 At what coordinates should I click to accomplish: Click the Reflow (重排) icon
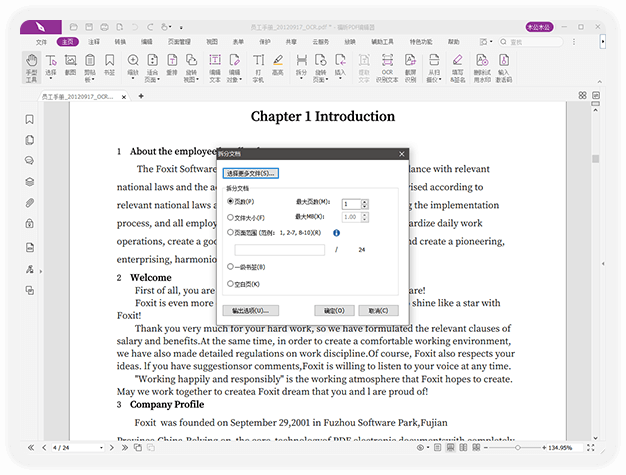point(172,61)
